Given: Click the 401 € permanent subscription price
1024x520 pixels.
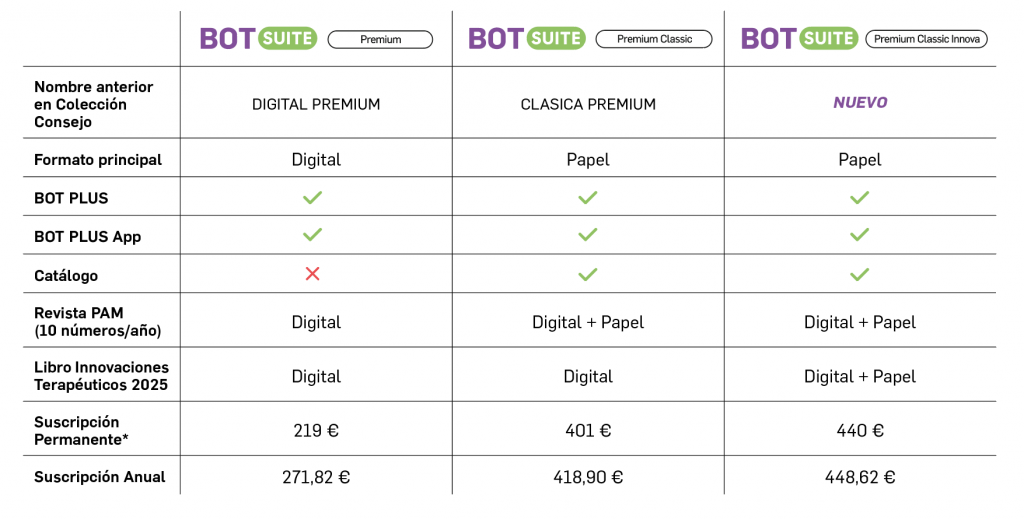Looking at the screenshot, I should click(588, 431).
